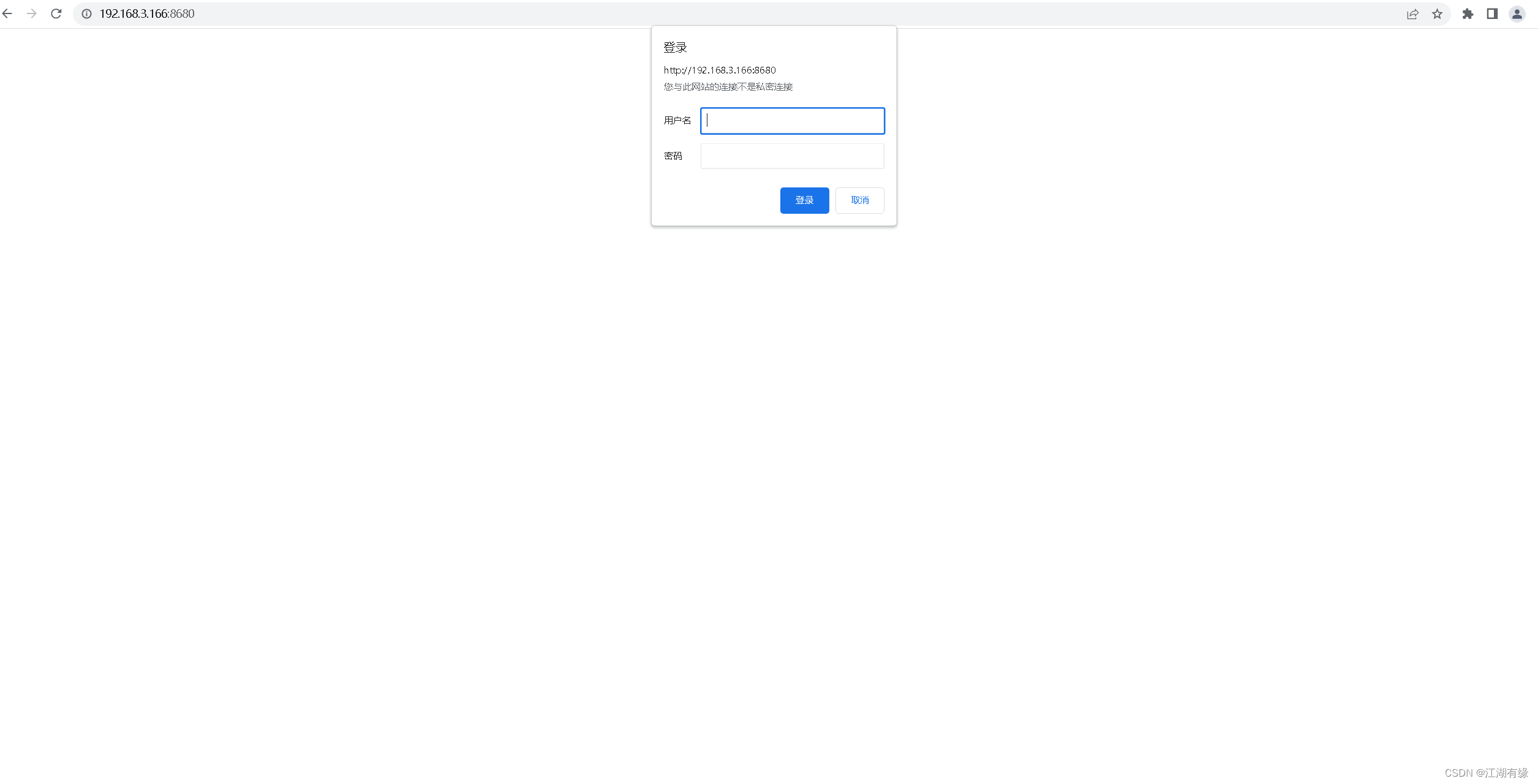Viewport: 1538px width, 784px height.
Task: Click the share page icon
Action: click(1412, 14)
